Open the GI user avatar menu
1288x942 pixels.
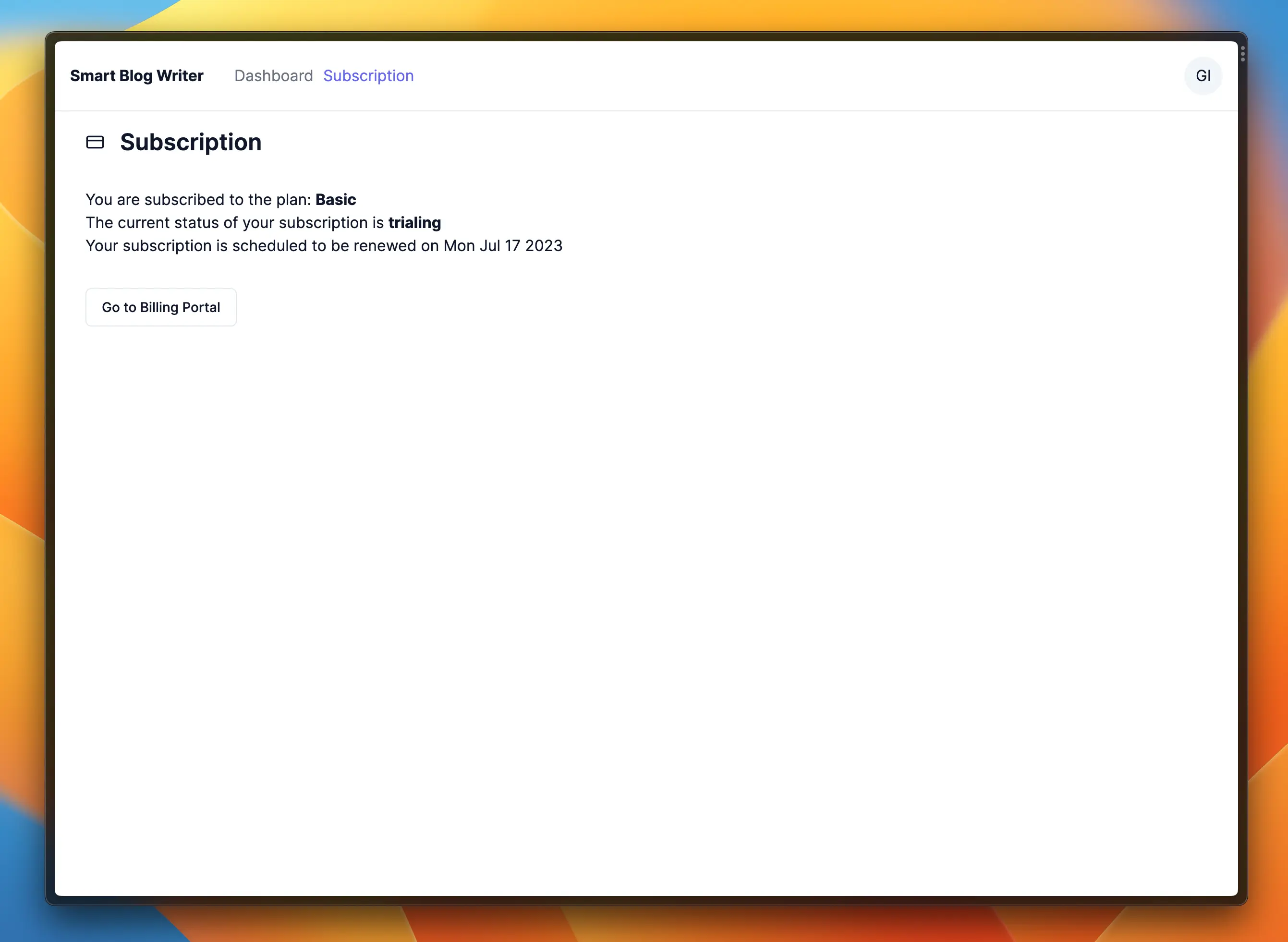click(1203, 76)
